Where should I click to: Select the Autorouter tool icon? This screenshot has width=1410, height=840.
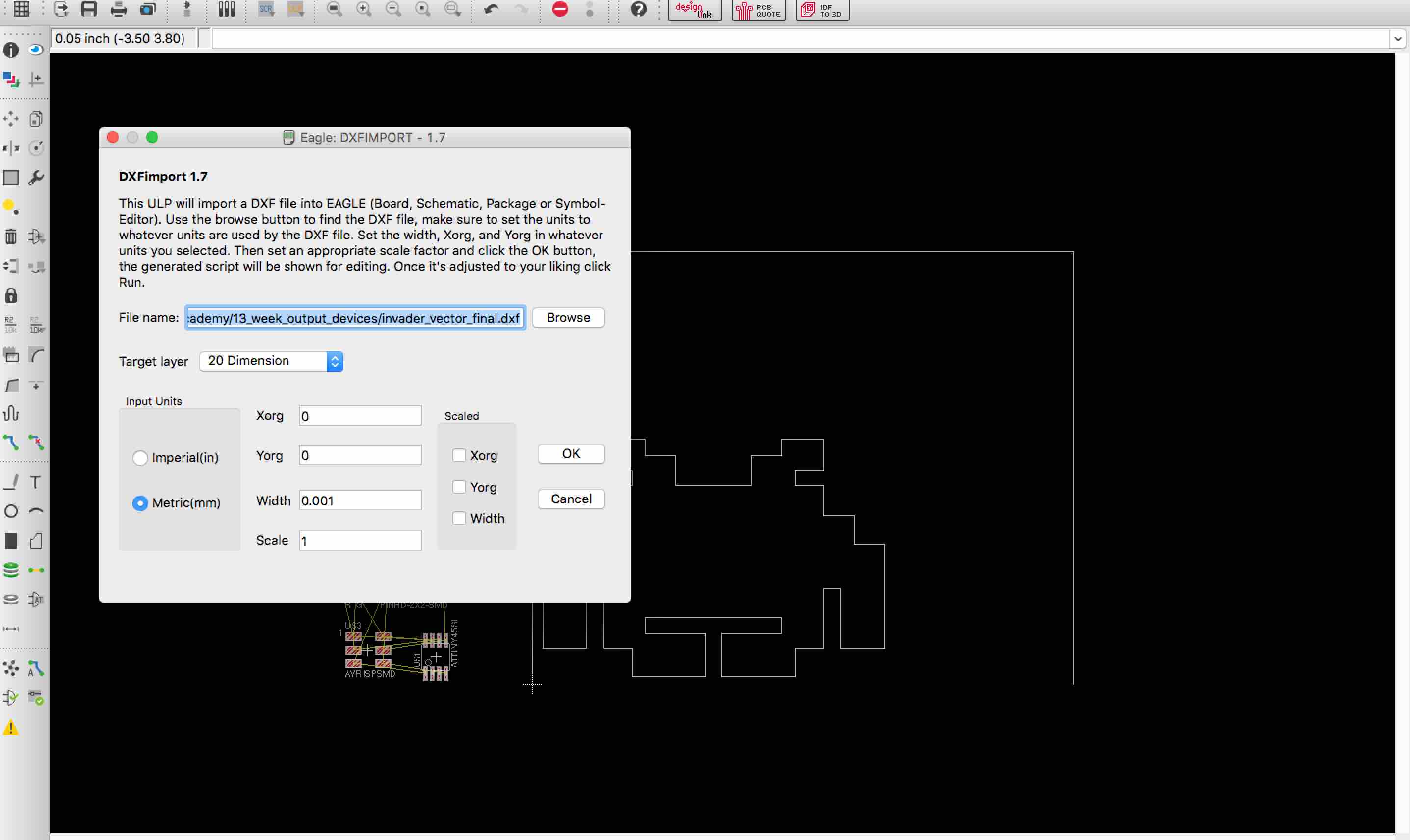(36, 668)
